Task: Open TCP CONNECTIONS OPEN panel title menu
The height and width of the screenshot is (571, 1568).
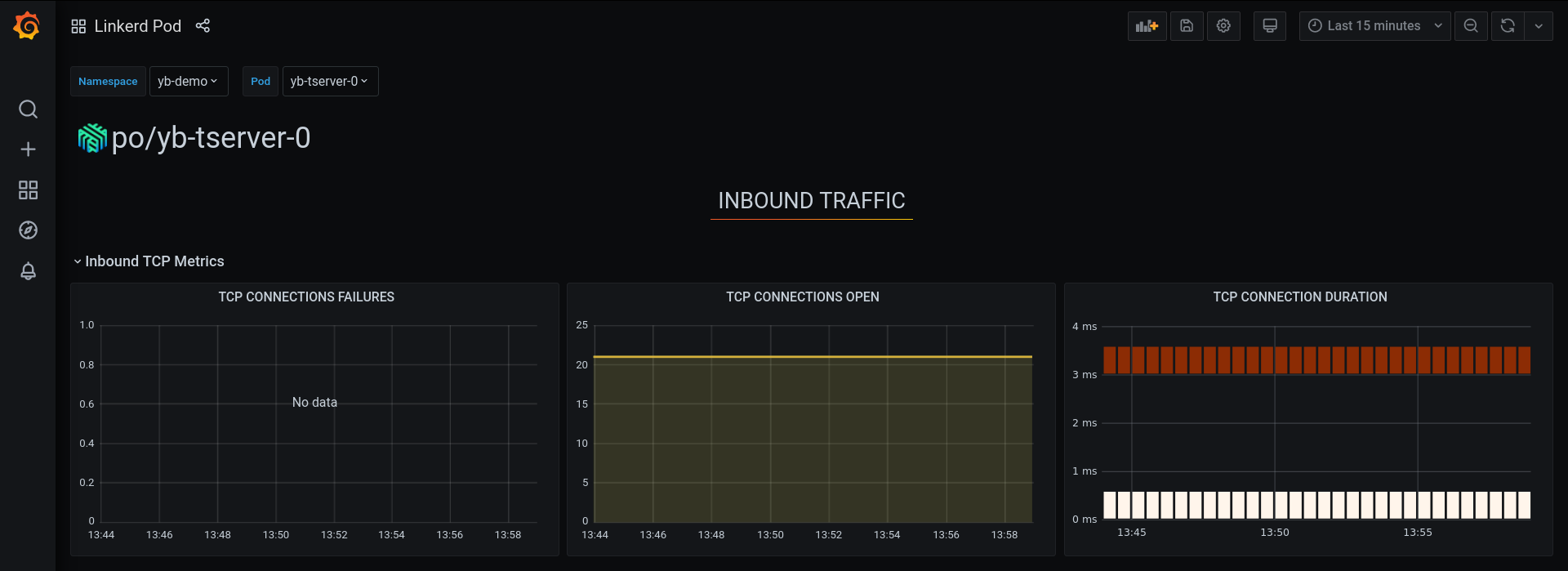Action: click(x=803, y=297)
